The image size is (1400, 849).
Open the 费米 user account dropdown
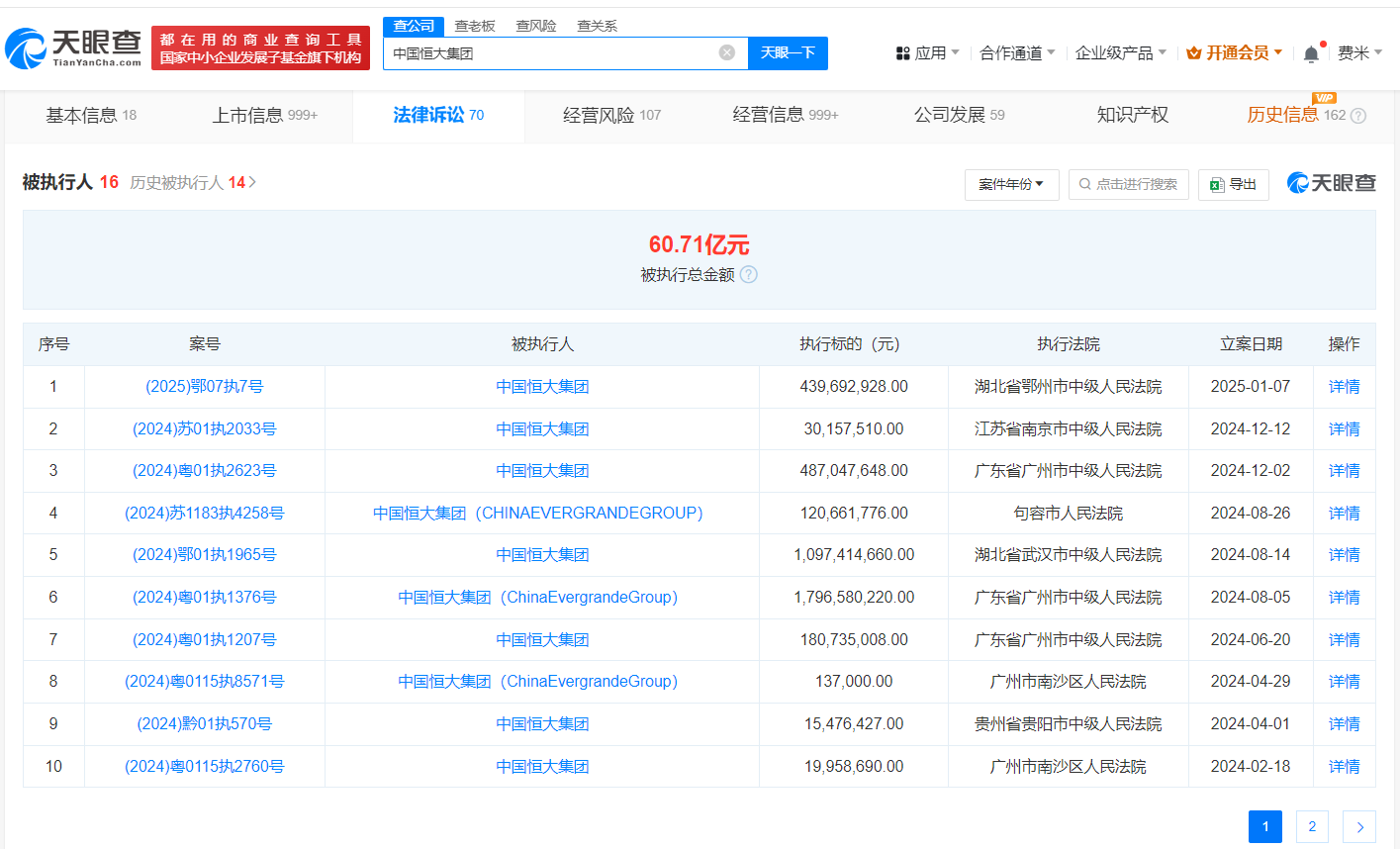coord(1359,53)
